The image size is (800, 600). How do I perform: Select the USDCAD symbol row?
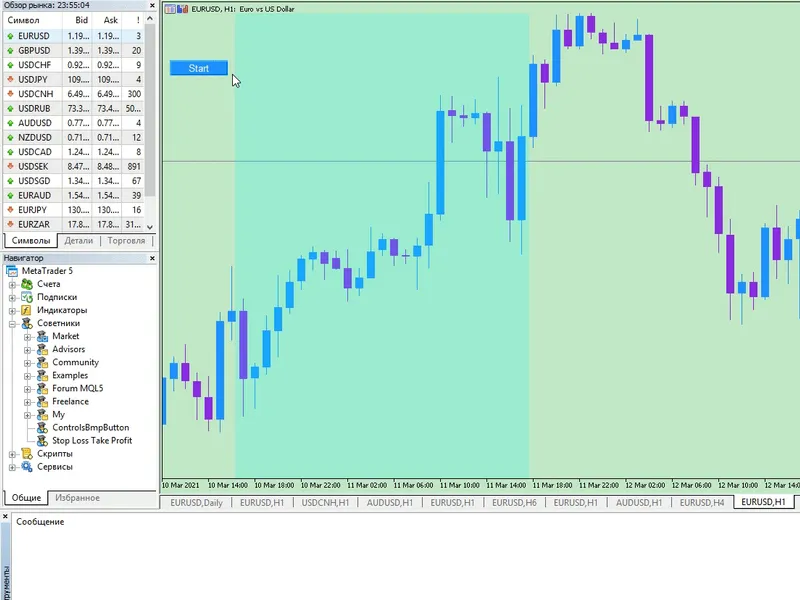pyautogui.click(x=74, y=152)
